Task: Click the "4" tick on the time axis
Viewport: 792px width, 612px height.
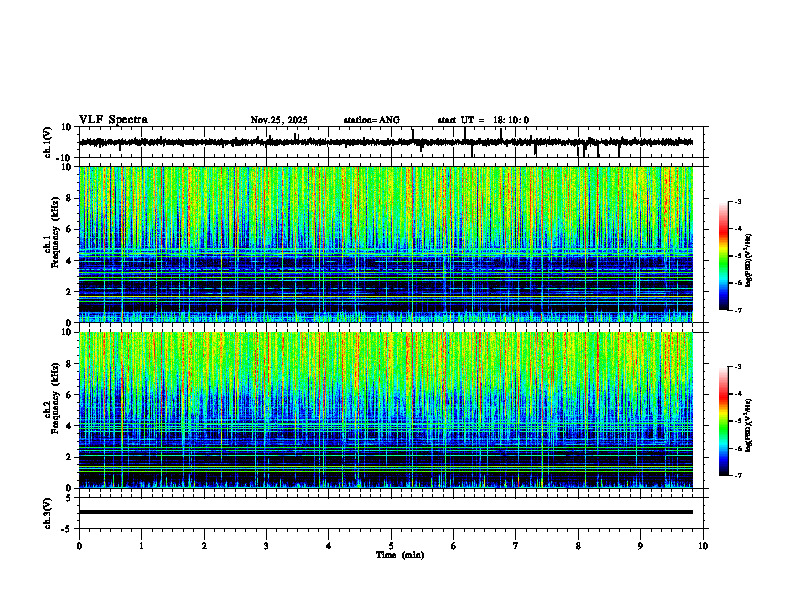Action: [329, 546]
